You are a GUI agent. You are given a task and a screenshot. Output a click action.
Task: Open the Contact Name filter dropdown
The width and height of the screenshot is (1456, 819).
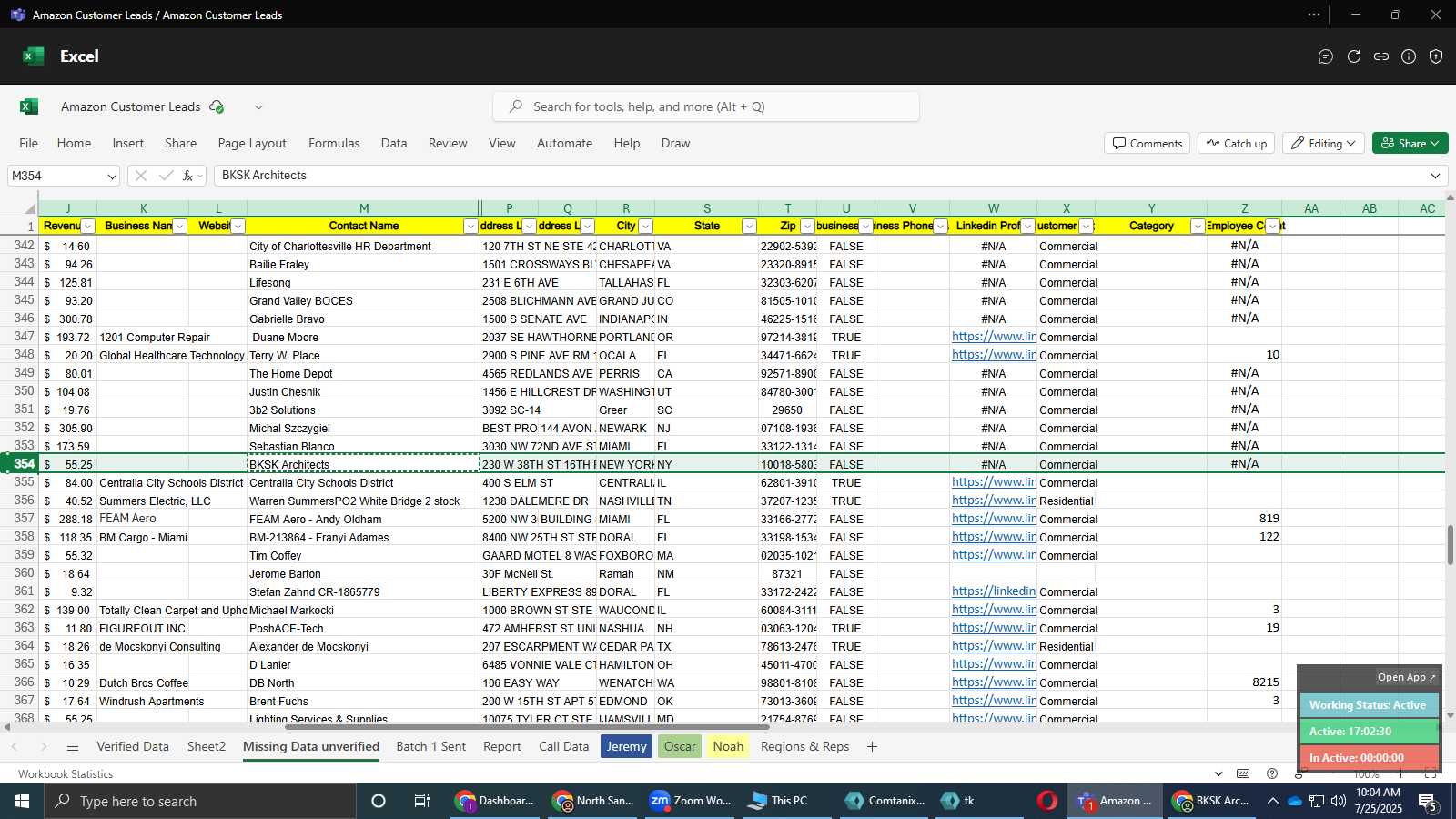pyautogui.click(x=470, y=227)
